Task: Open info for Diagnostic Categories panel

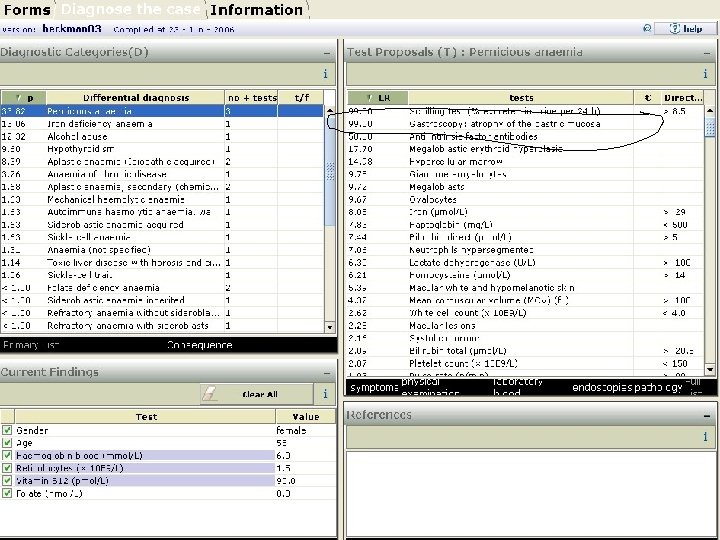Action: [x=325, y=74]
